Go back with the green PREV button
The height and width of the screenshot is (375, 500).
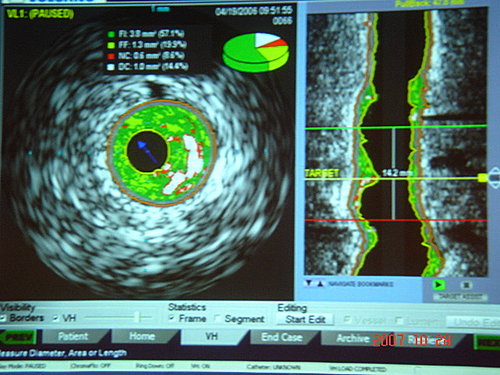coord(17,337)
